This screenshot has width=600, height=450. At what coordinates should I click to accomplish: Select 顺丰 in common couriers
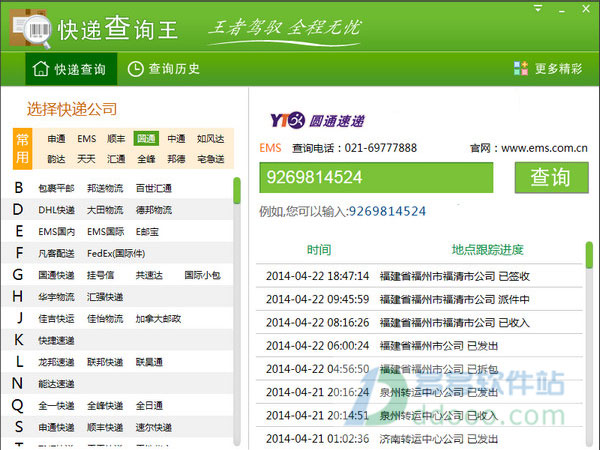(116, 139)
